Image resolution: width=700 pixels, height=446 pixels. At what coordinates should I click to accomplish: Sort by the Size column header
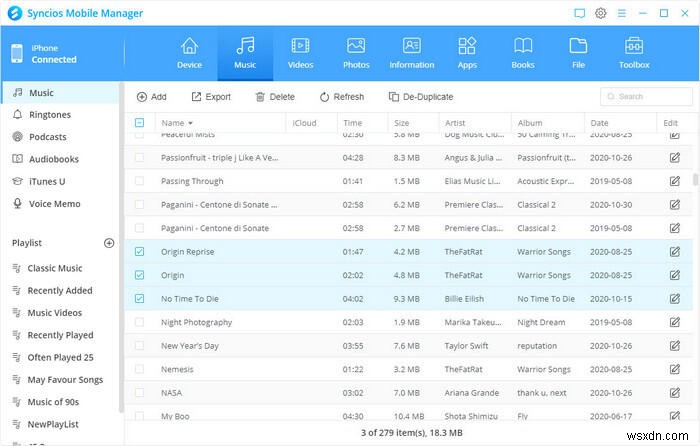pos(413,123)
